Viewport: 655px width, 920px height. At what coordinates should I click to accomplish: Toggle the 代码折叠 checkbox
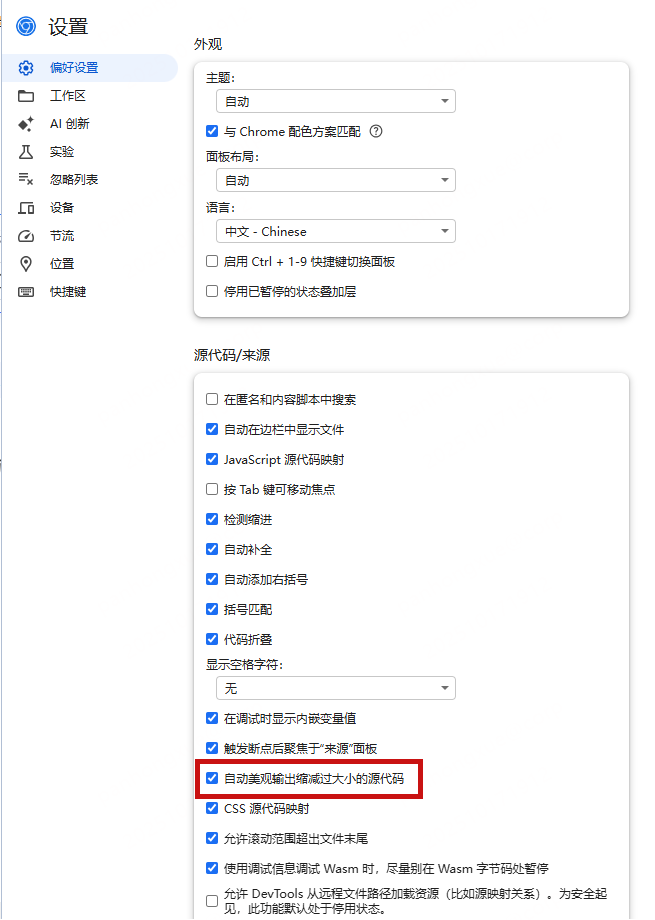212,639
